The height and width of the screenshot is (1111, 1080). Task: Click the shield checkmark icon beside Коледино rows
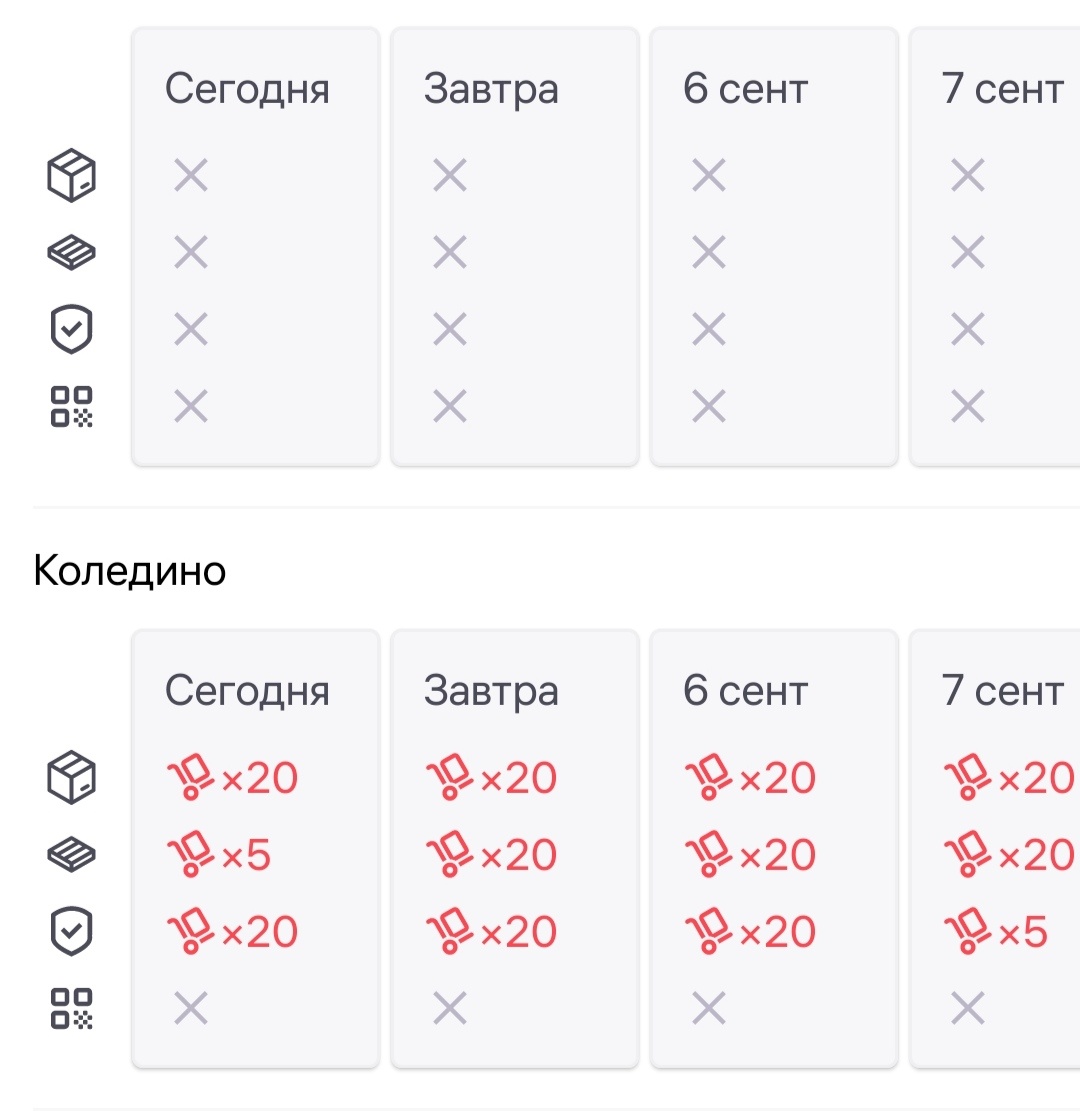[x=72, y=932]
